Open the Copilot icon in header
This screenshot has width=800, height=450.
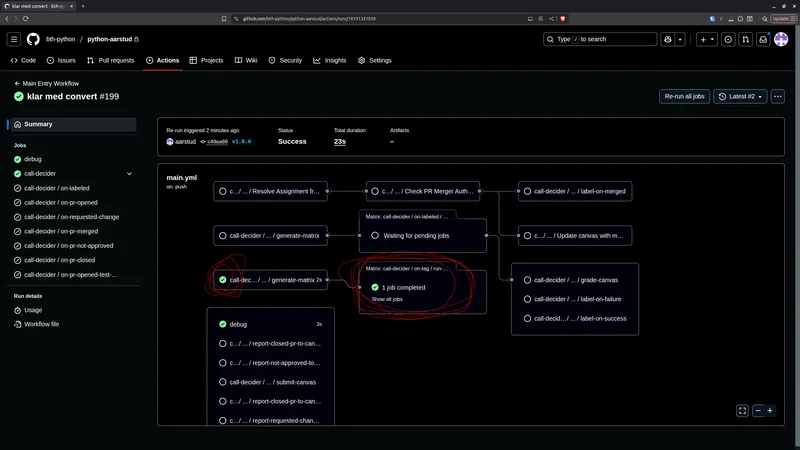click(x=667, y=39)
